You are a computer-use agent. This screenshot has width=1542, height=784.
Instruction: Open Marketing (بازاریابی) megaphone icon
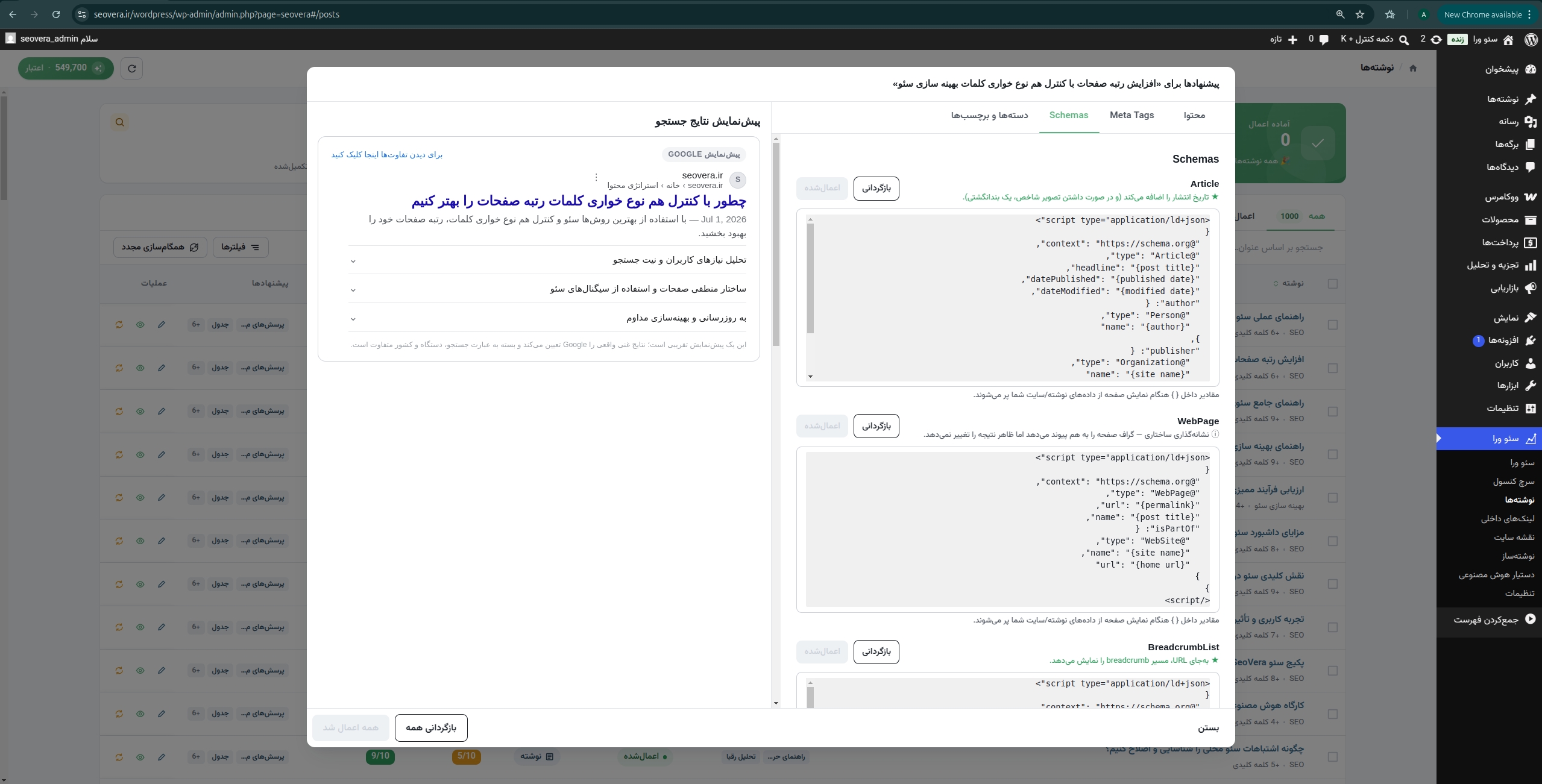coord(1530,288)
